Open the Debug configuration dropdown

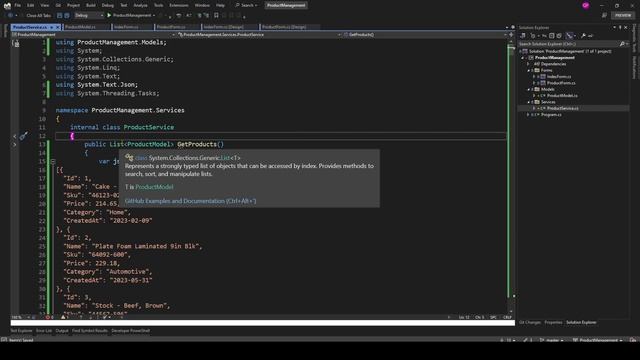click(x=89, y=16)
